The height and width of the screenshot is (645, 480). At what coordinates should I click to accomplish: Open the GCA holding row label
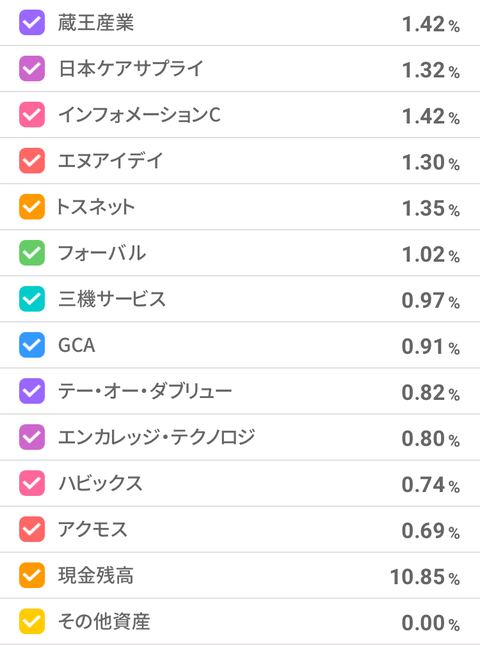click(x=77, y=346)
